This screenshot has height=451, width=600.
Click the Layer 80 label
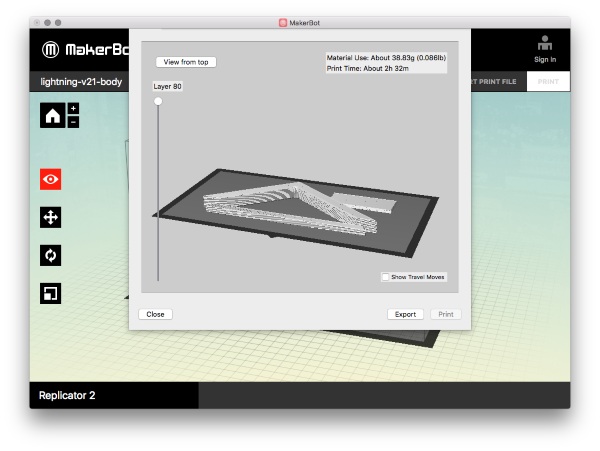pyautogui.click(x=167, y=86)
